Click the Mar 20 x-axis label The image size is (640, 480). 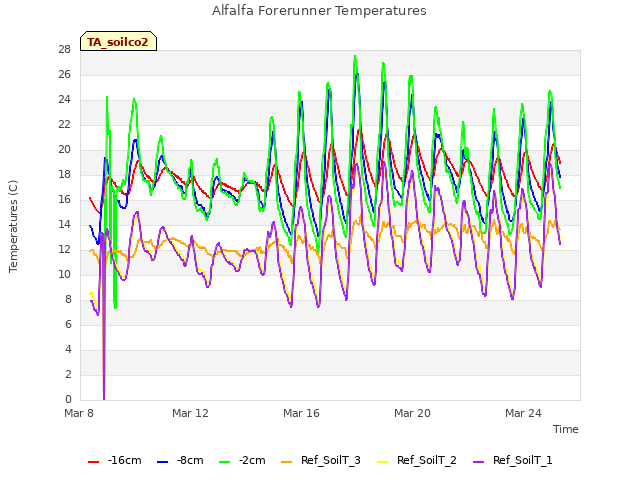[x=412, y=413]
